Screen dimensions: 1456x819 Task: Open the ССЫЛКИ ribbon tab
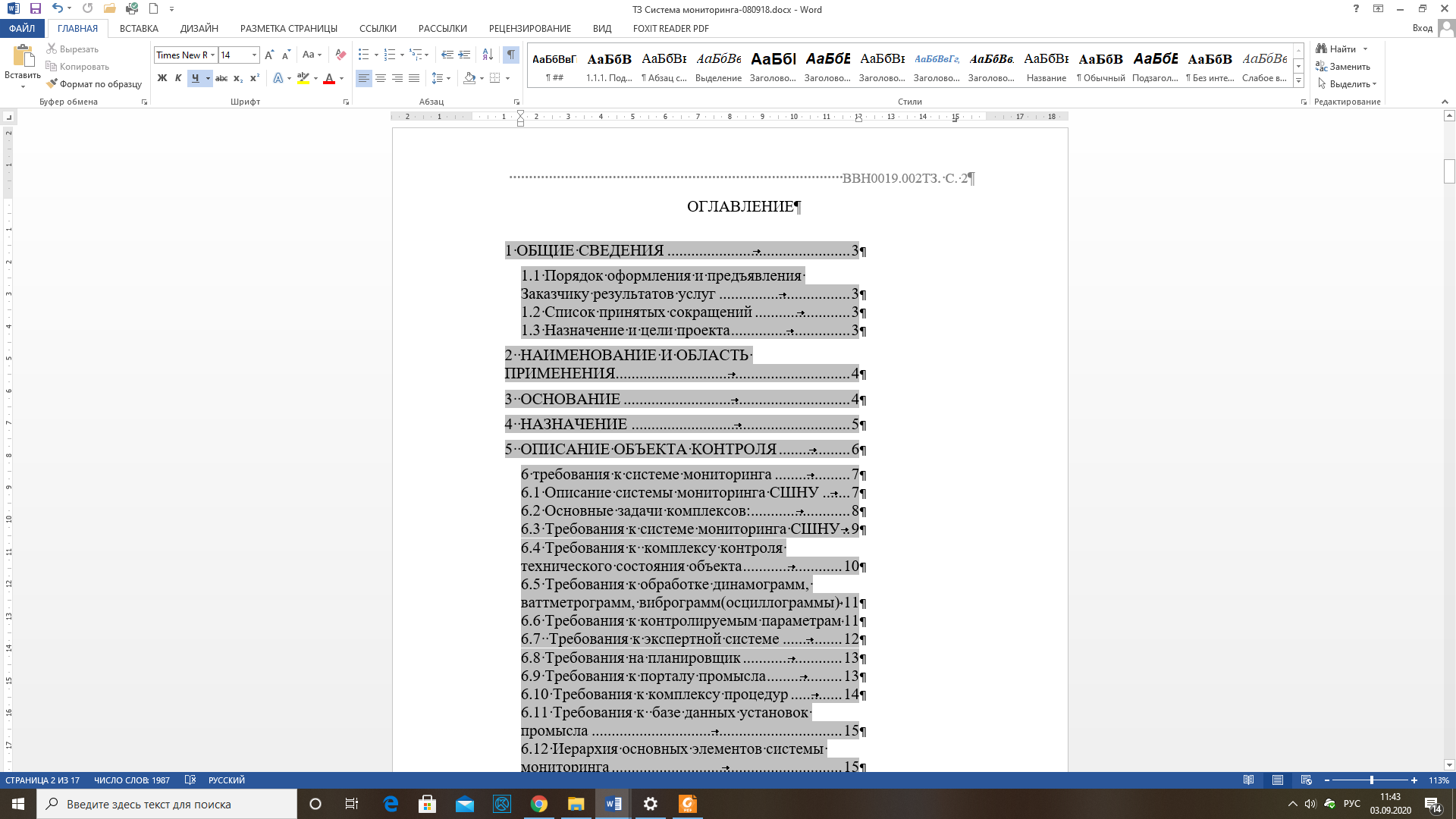(378, 28)
